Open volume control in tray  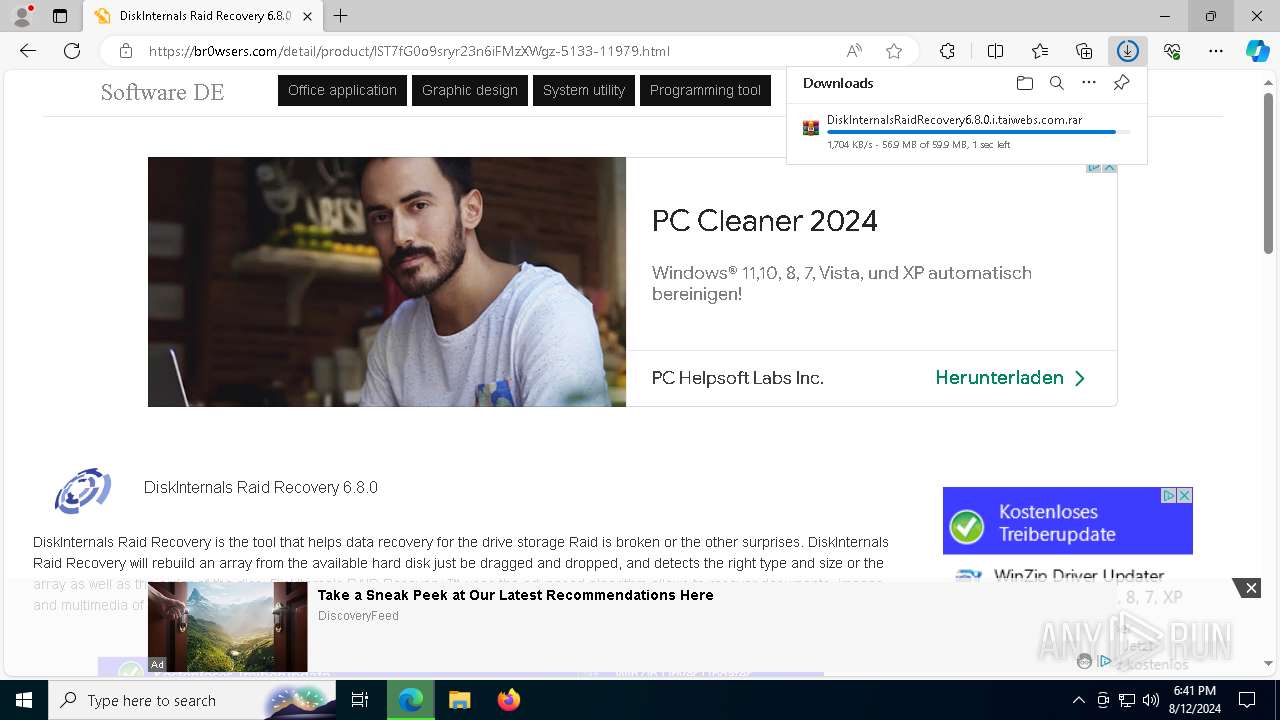point(1150,700)
